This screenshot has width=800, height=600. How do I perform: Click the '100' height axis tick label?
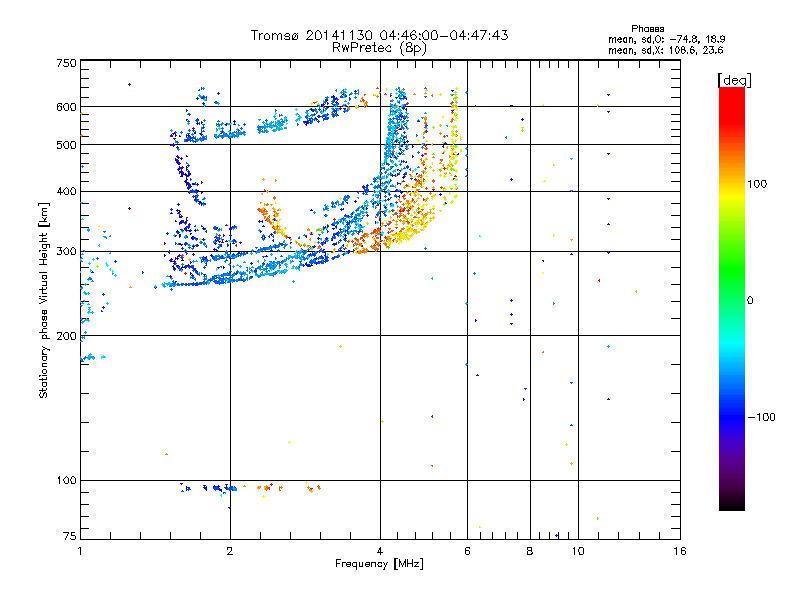point(66,480)
